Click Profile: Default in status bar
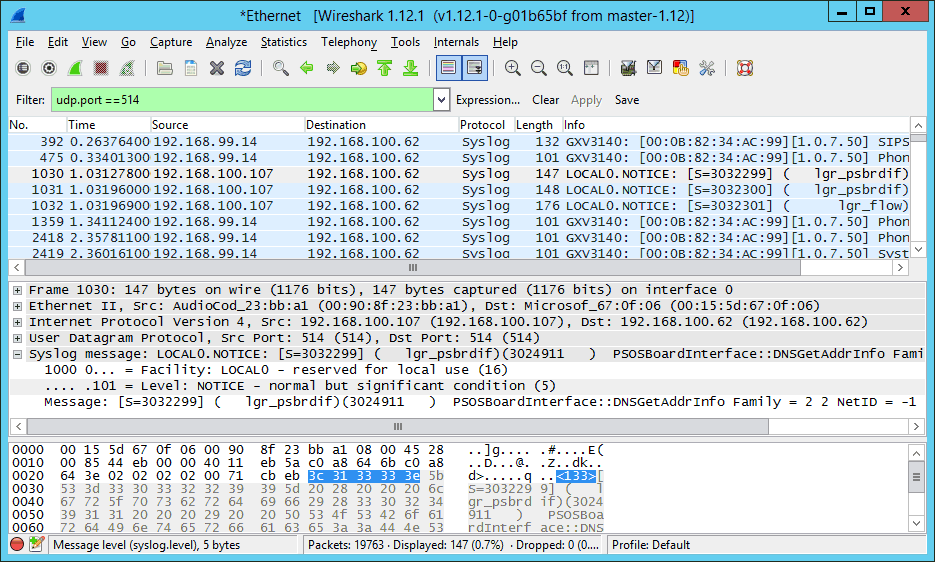The image size is (935, 562). (x=651, y=545)
